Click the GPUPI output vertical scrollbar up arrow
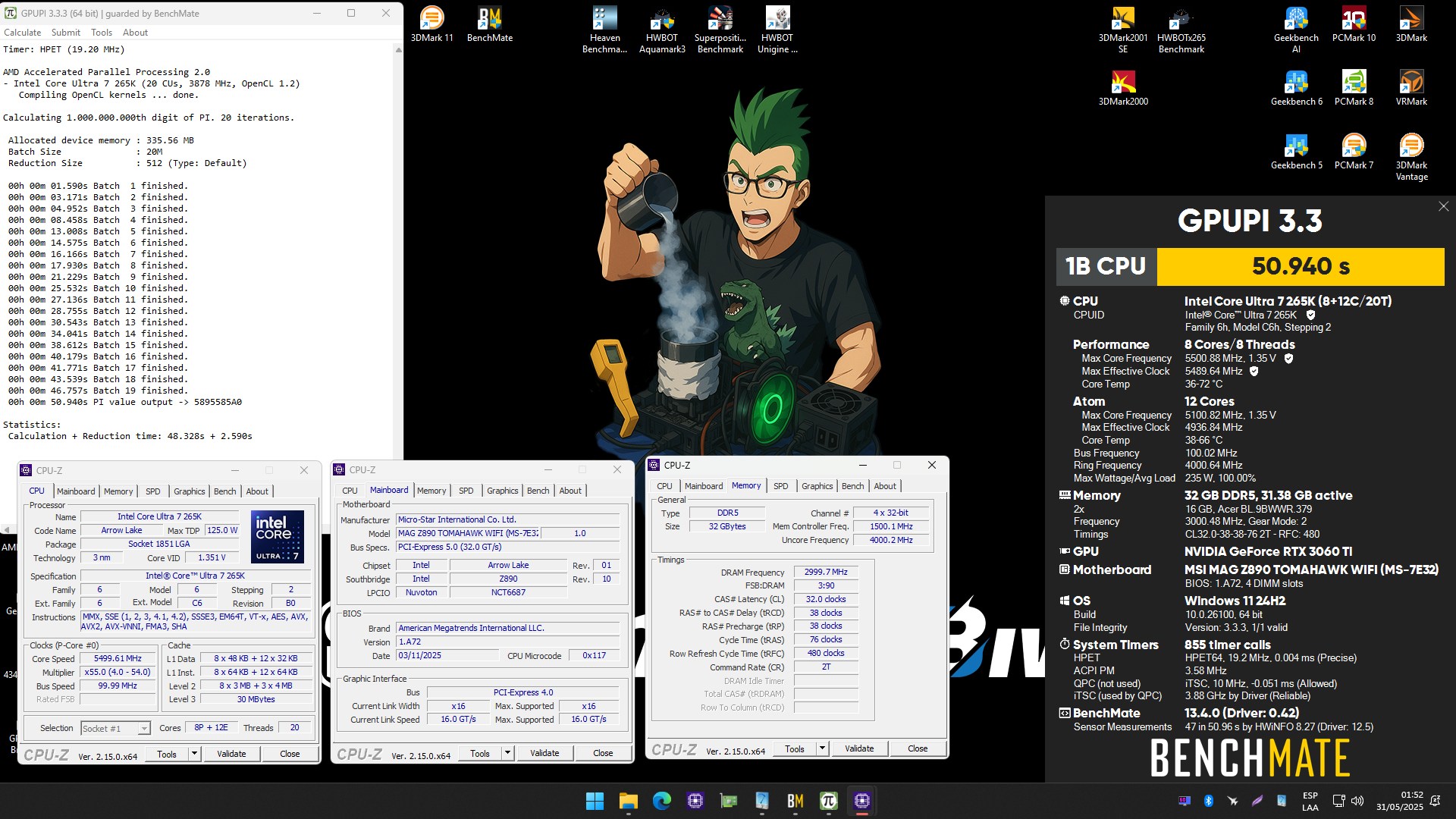The width and height of the screenshot is (1456, 819). tap(398, 50)
